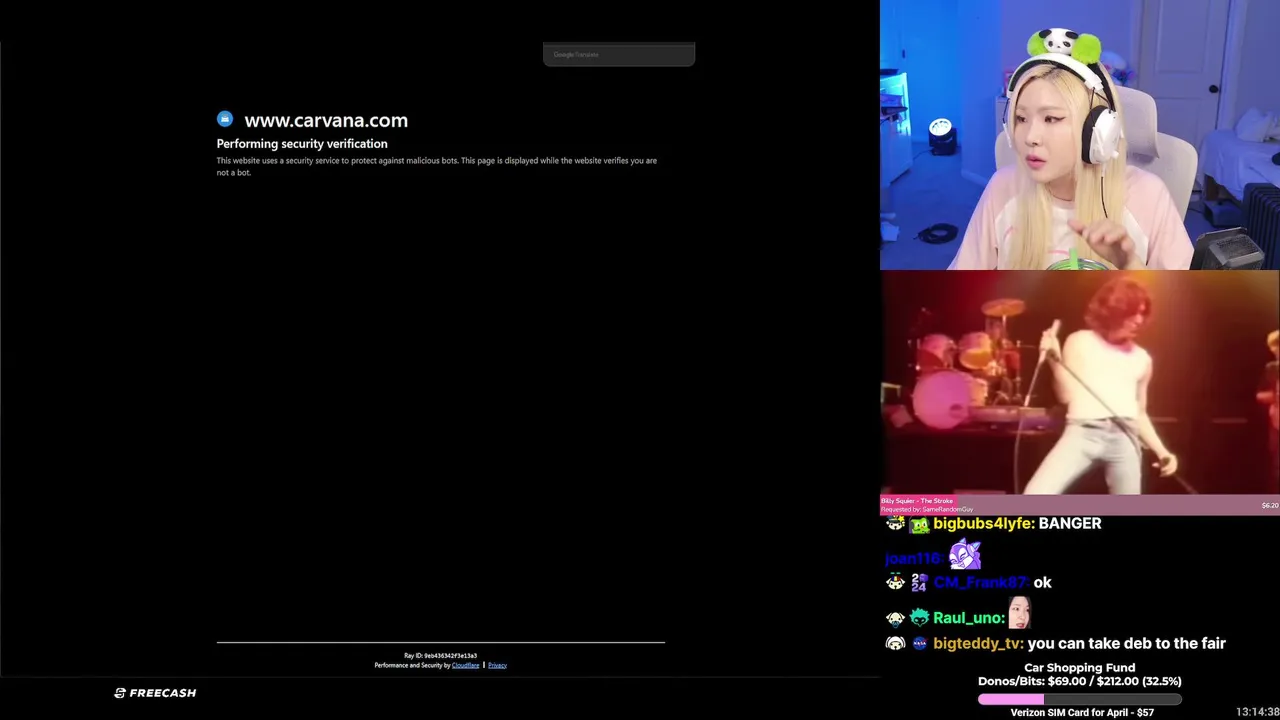The width and height of the screenshot is (1280, 720).
Task: Open the Cloudflare link in footer
Action: [x=465, y=665]
